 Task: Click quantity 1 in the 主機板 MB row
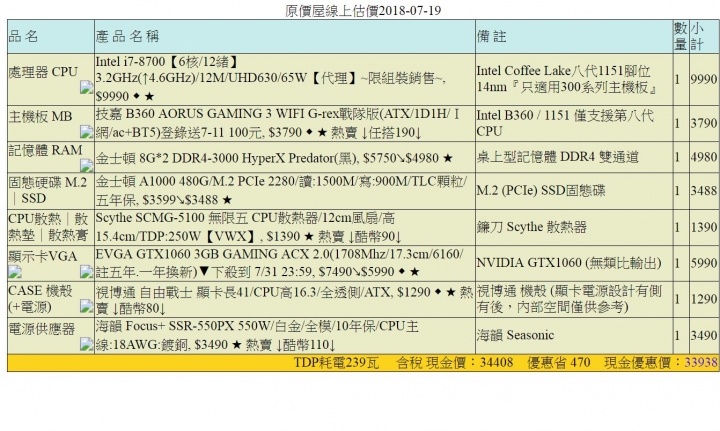coord(677,123)
